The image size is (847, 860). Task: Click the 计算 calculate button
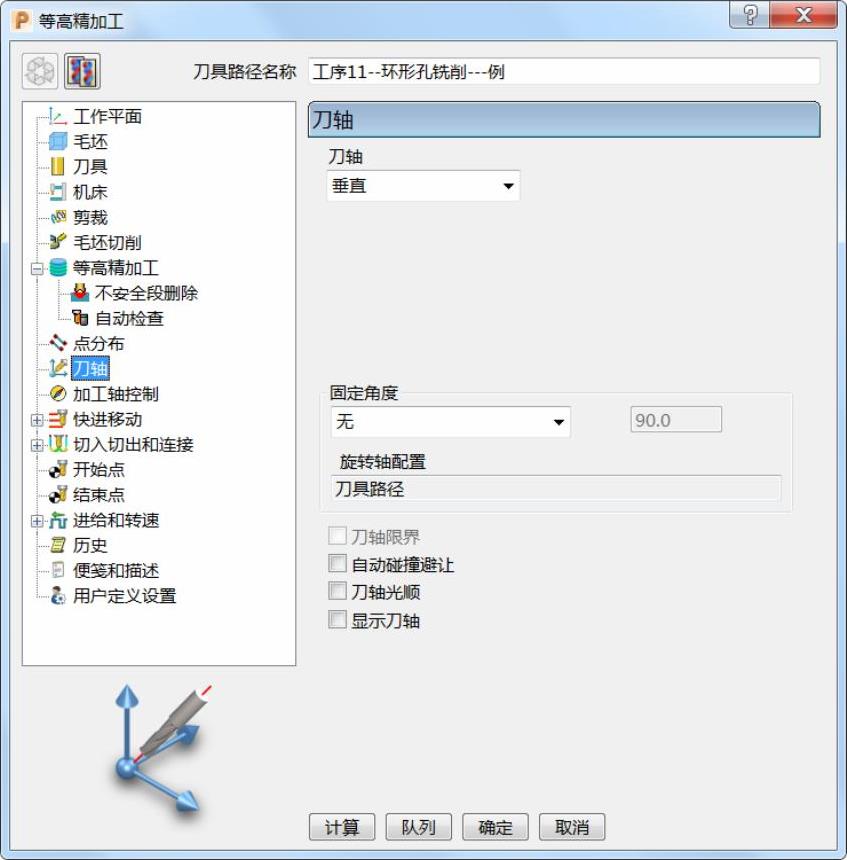click(x=342, y=827)
